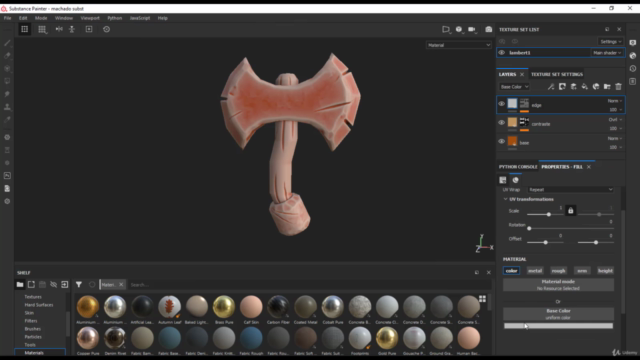Click shelf filter funnel icon
Viewport: 640px width, 360px height.
point(79,284)
